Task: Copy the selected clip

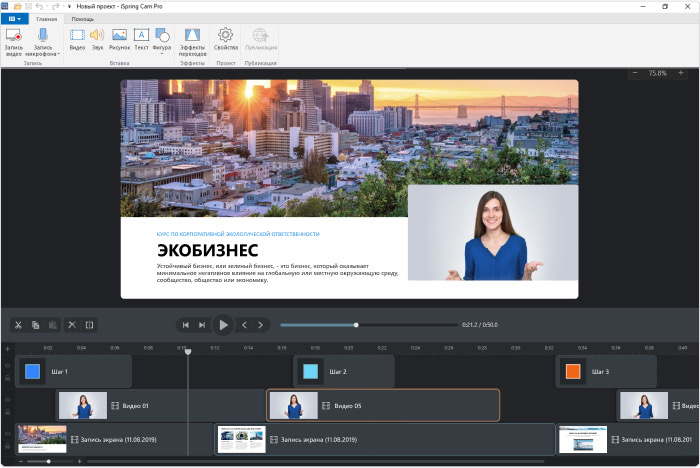Action: coord(36,325)
